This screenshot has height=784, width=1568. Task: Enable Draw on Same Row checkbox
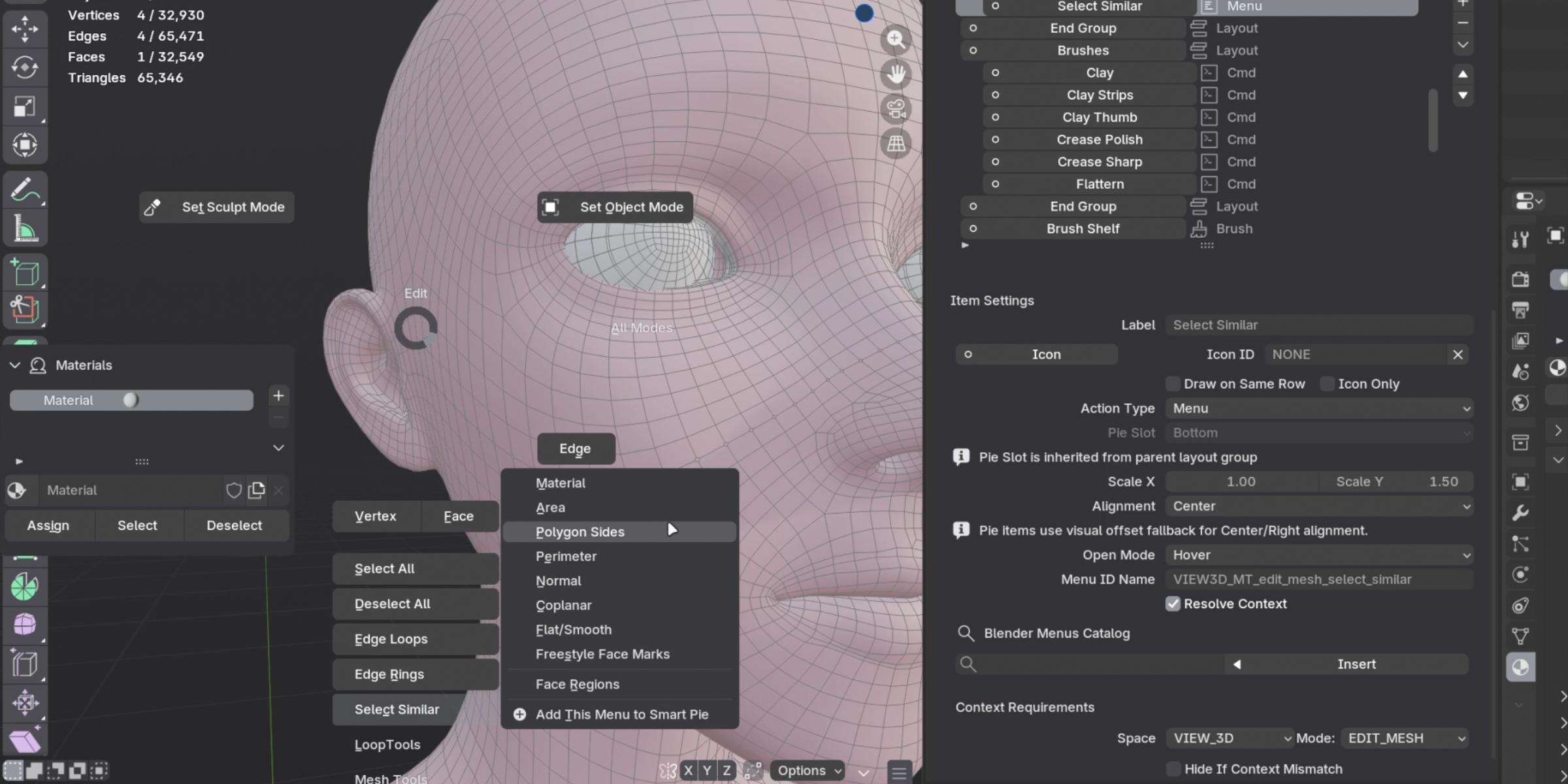click(x=1173, y=384)
